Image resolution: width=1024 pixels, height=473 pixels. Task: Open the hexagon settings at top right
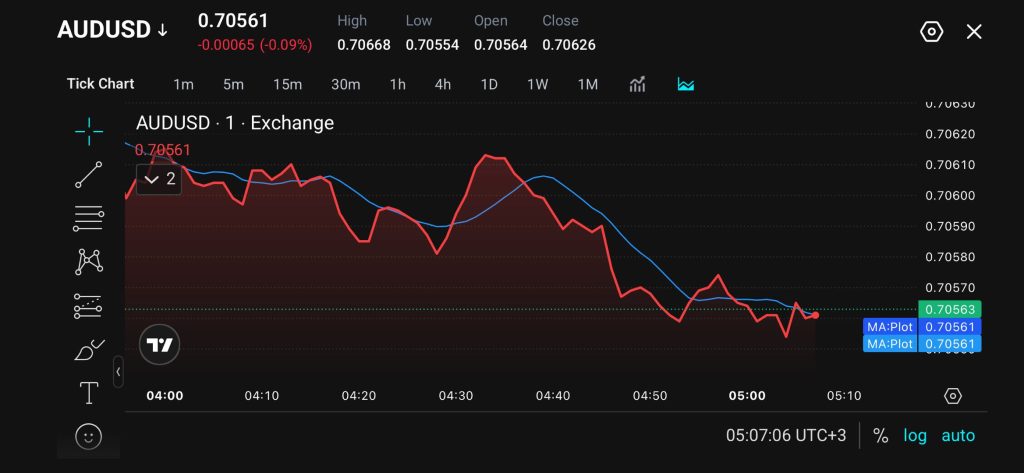tap(931, 31)
